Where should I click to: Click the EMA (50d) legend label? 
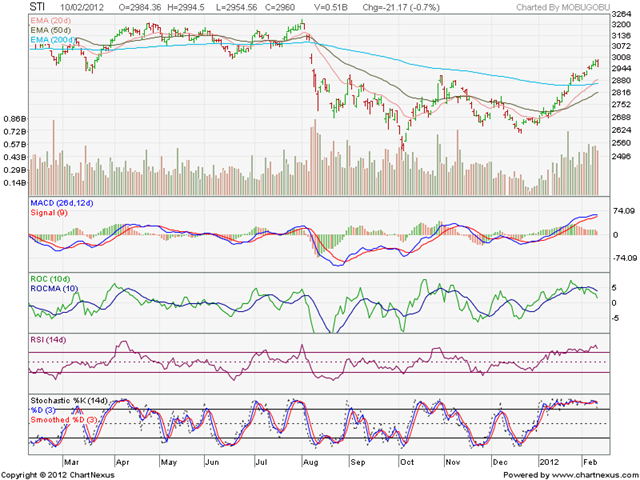pyautogui.click(x=50, y=30)
